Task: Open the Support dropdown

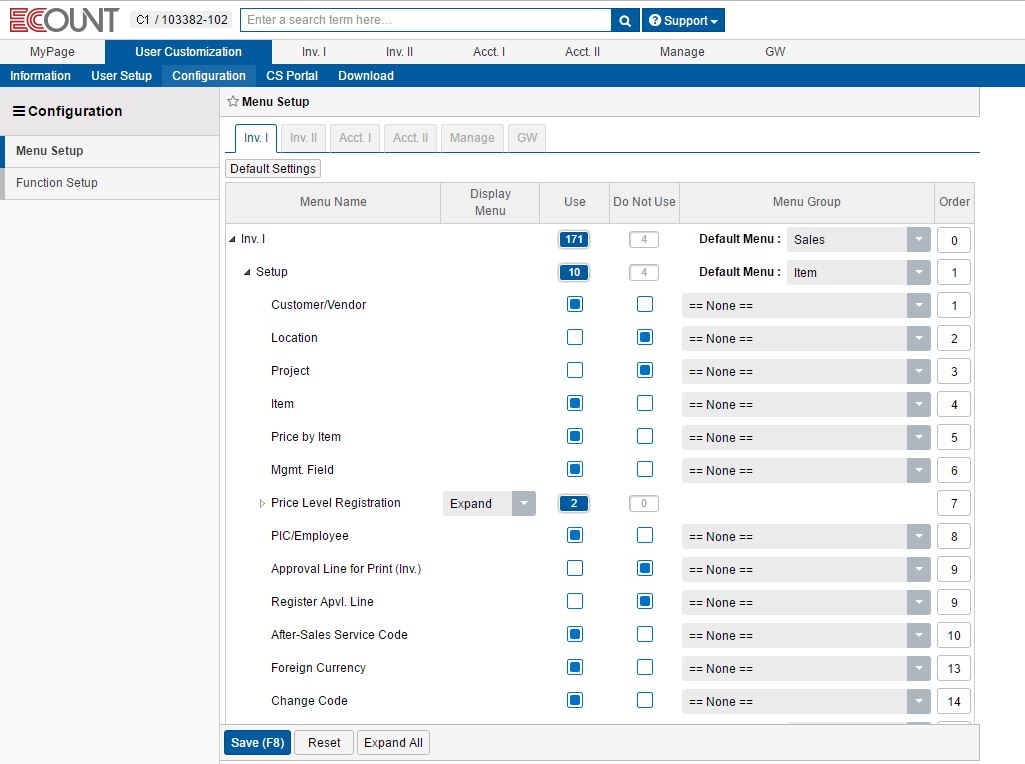Action: (683, 20)
